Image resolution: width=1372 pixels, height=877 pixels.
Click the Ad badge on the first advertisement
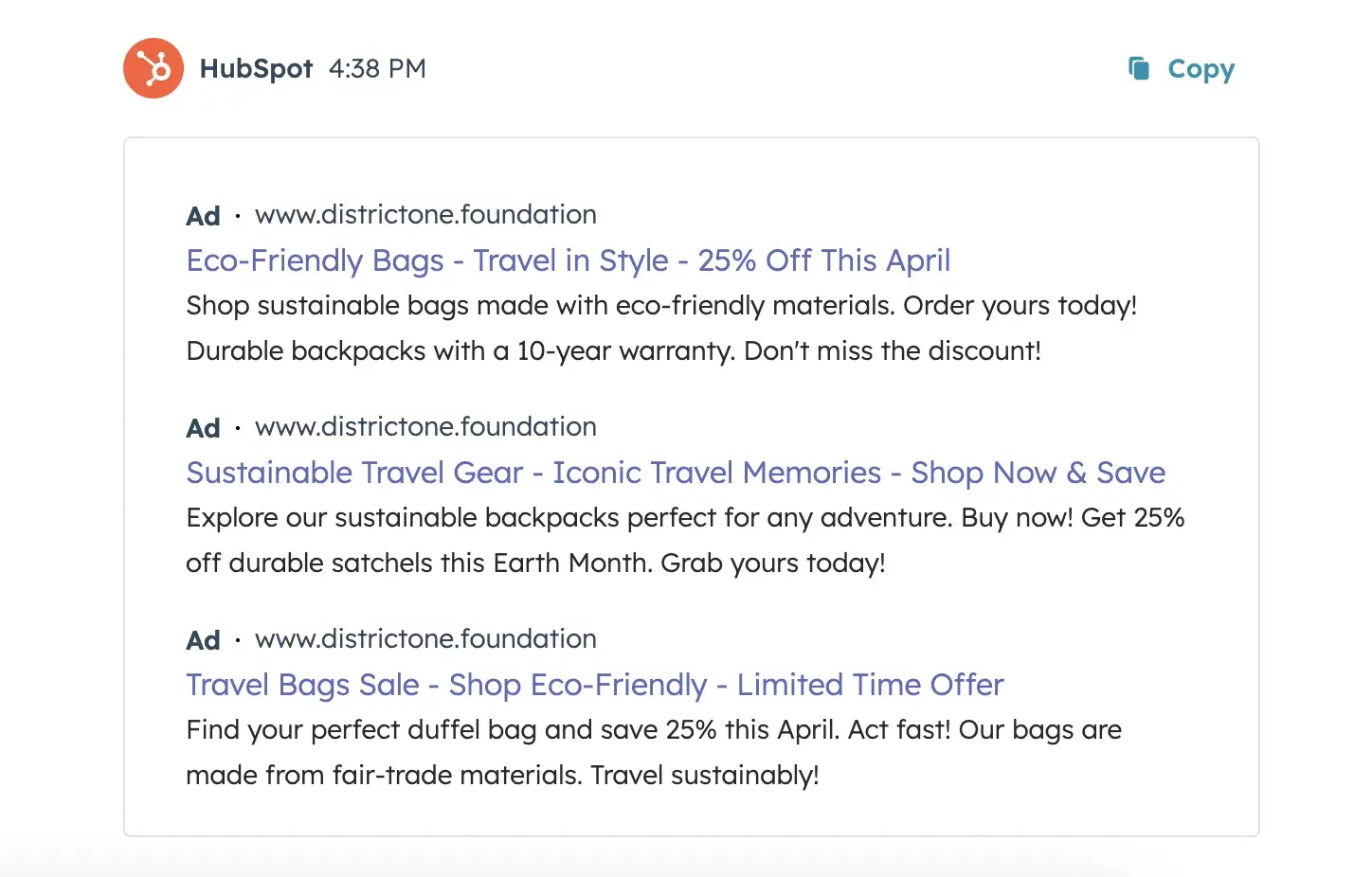coord(202,215)
